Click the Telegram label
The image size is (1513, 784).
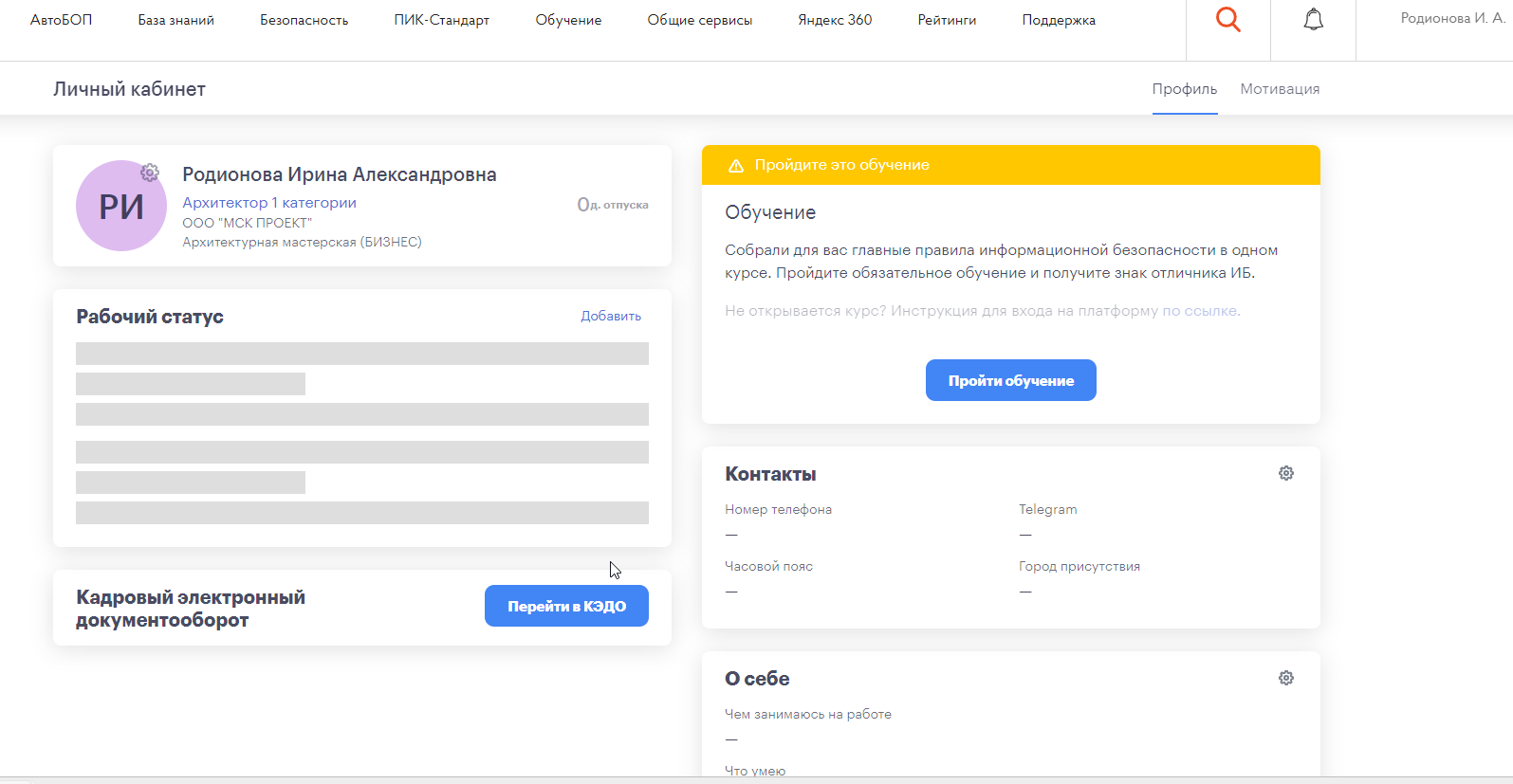1048,509
